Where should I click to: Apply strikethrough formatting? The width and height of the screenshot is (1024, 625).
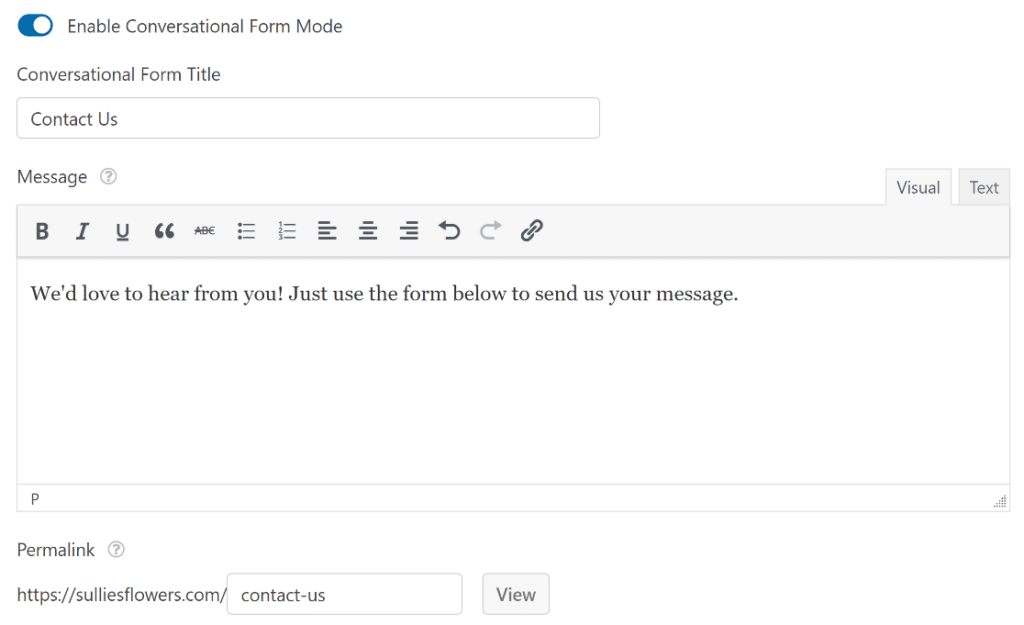tap(204, 231)
